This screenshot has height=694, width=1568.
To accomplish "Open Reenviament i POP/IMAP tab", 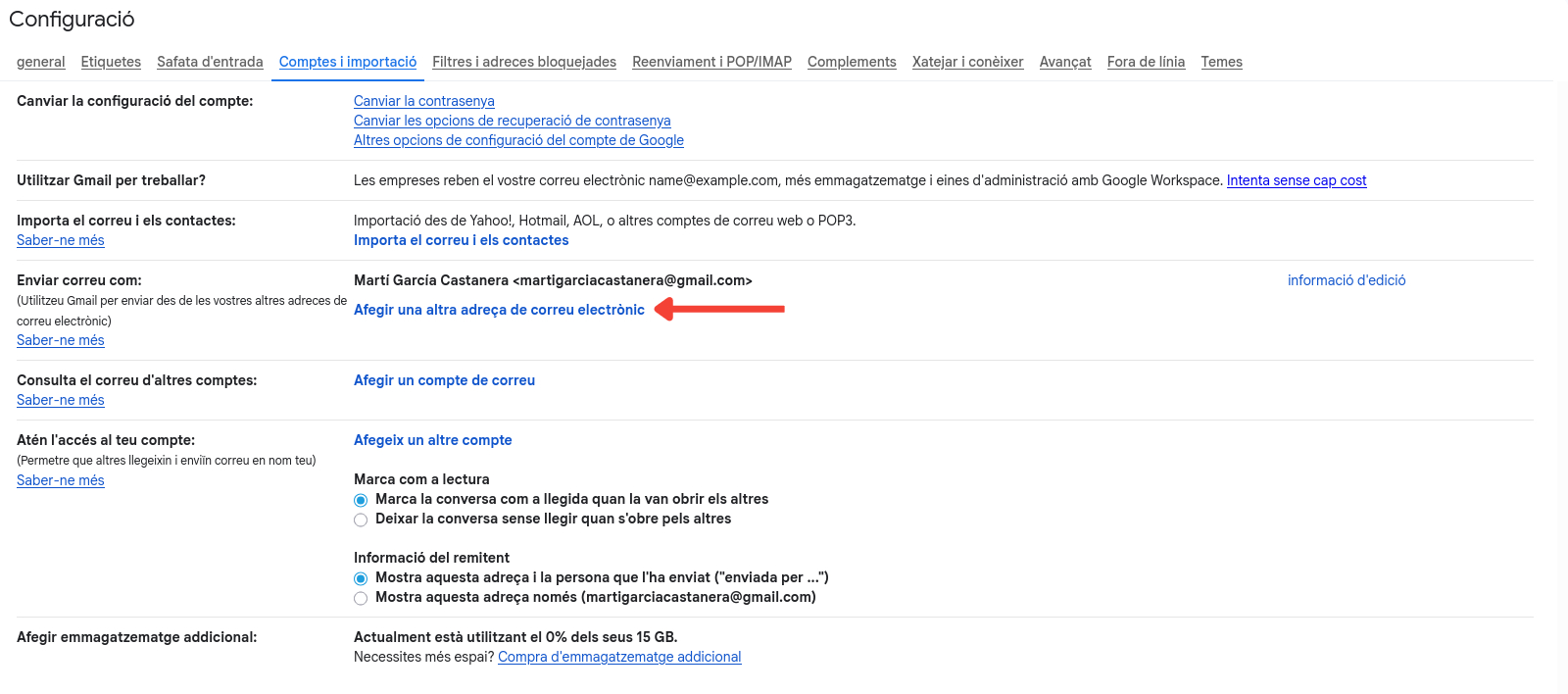I will click(x=711, y=62).
